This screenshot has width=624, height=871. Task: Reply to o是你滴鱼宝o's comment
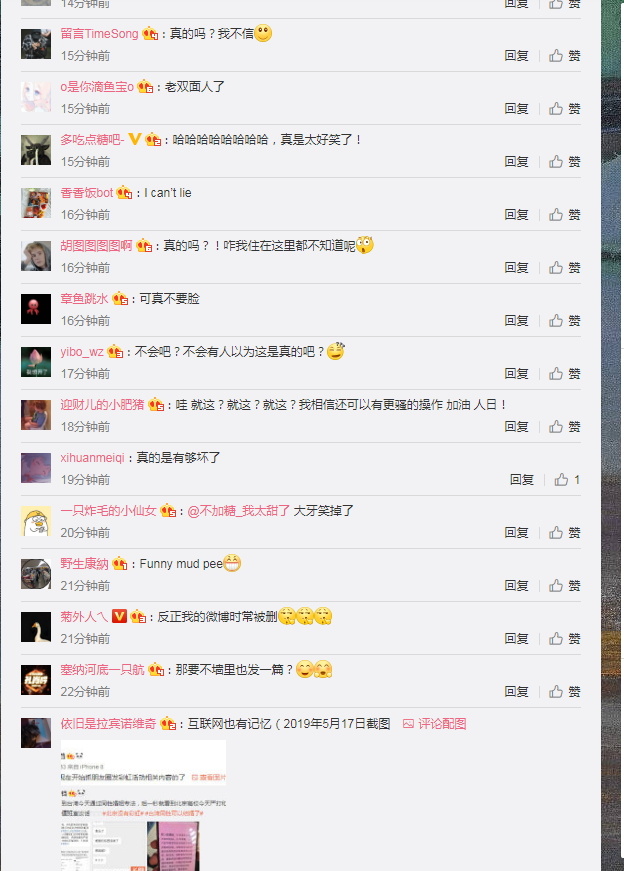click(516, 108)
